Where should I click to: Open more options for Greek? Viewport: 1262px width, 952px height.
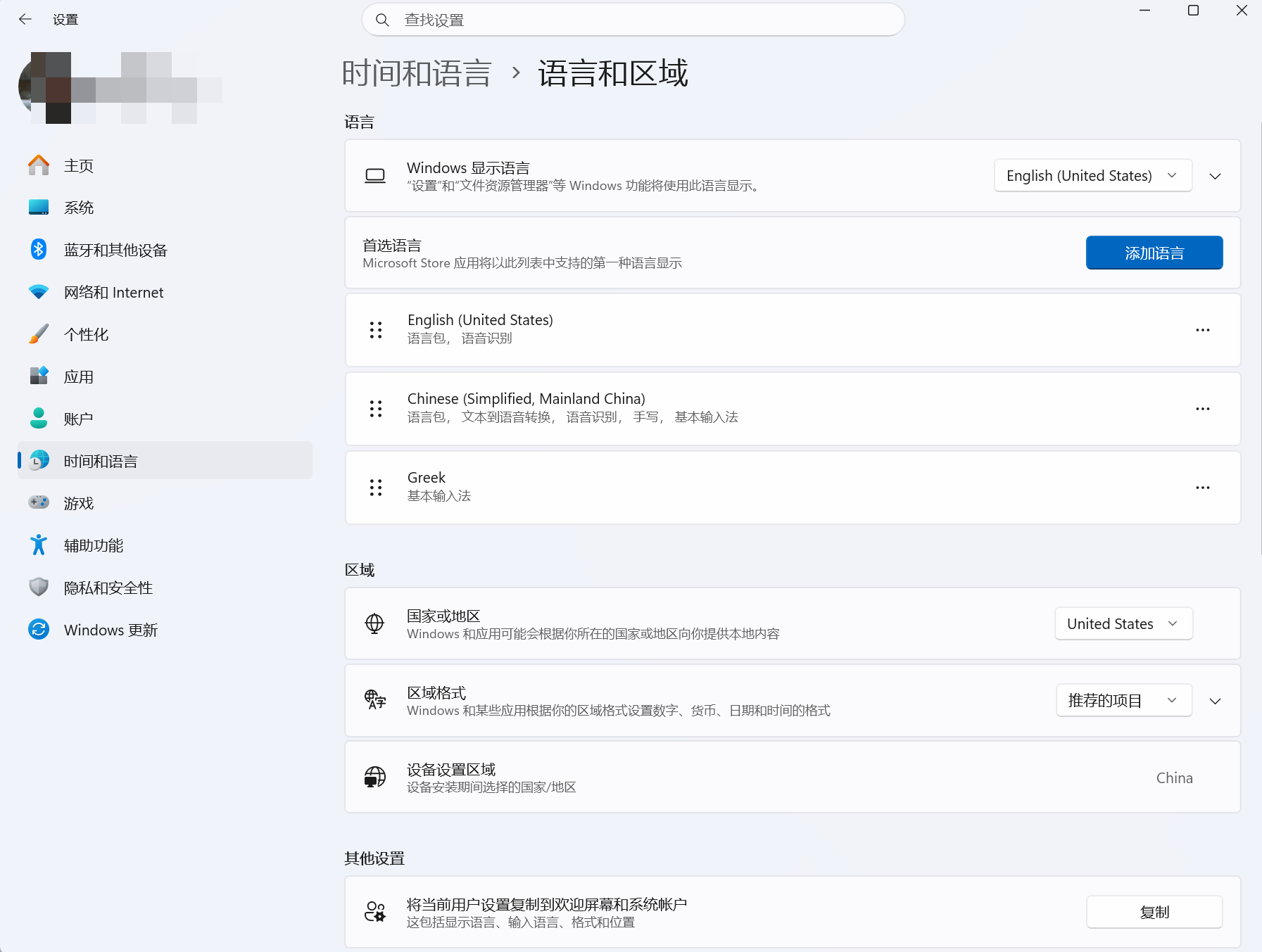click(1203, 488)
